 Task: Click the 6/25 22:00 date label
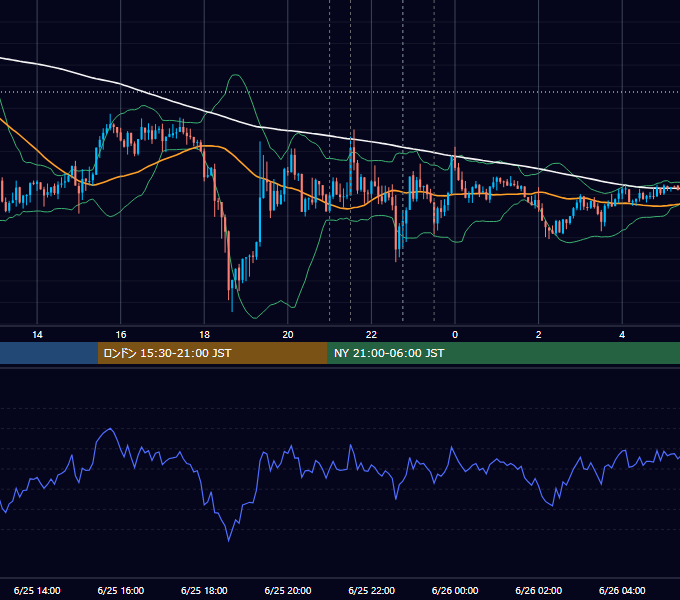coord(372,590)
